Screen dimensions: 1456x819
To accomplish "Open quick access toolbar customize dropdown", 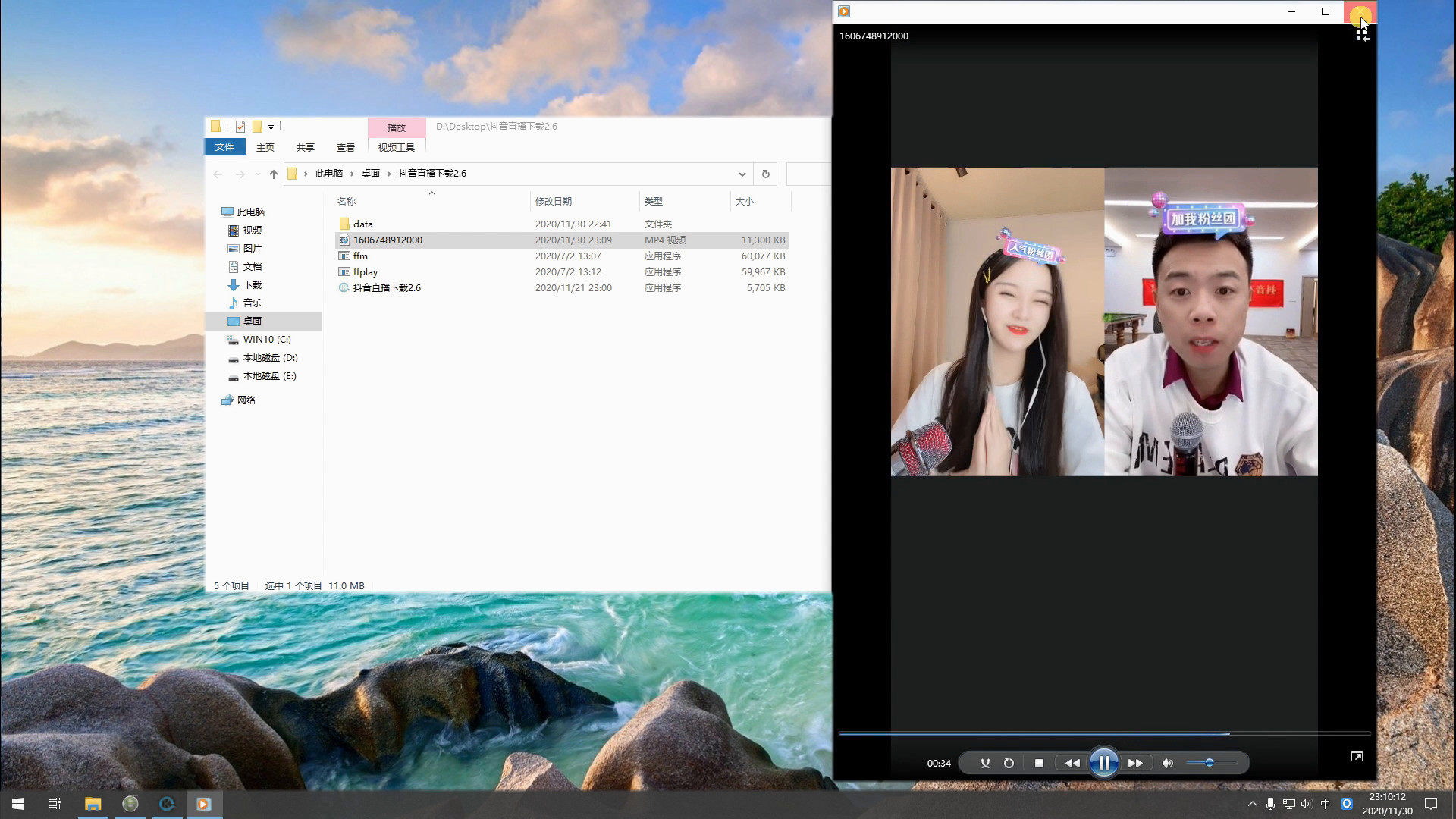I will (x=271, y=127).
